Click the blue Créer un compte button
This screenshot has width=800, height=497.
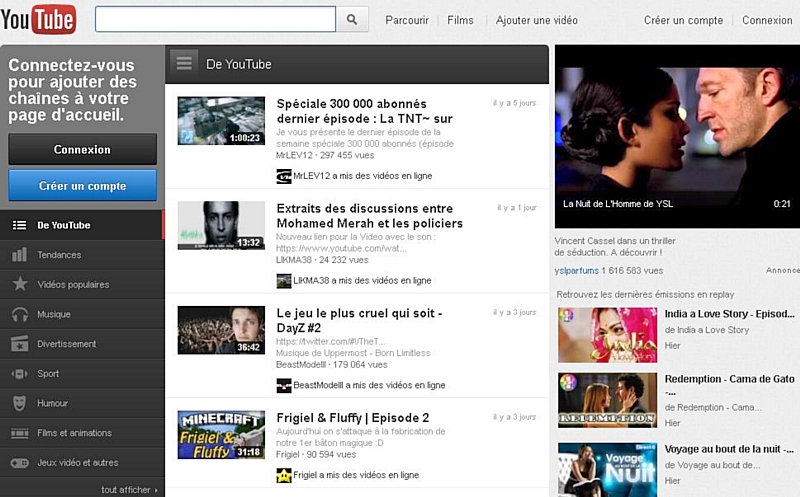click(x=82, y=185)
